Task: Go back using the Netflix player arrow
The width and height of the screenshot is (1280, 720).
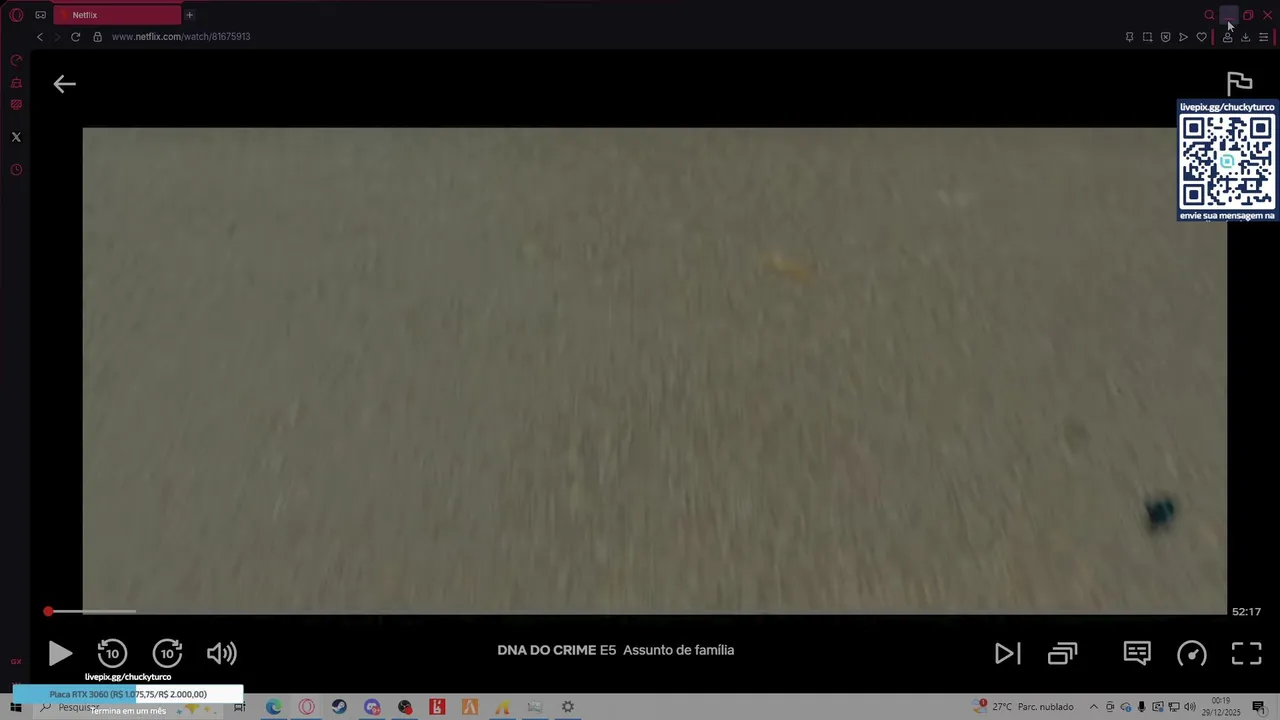Action: (64, 84)
